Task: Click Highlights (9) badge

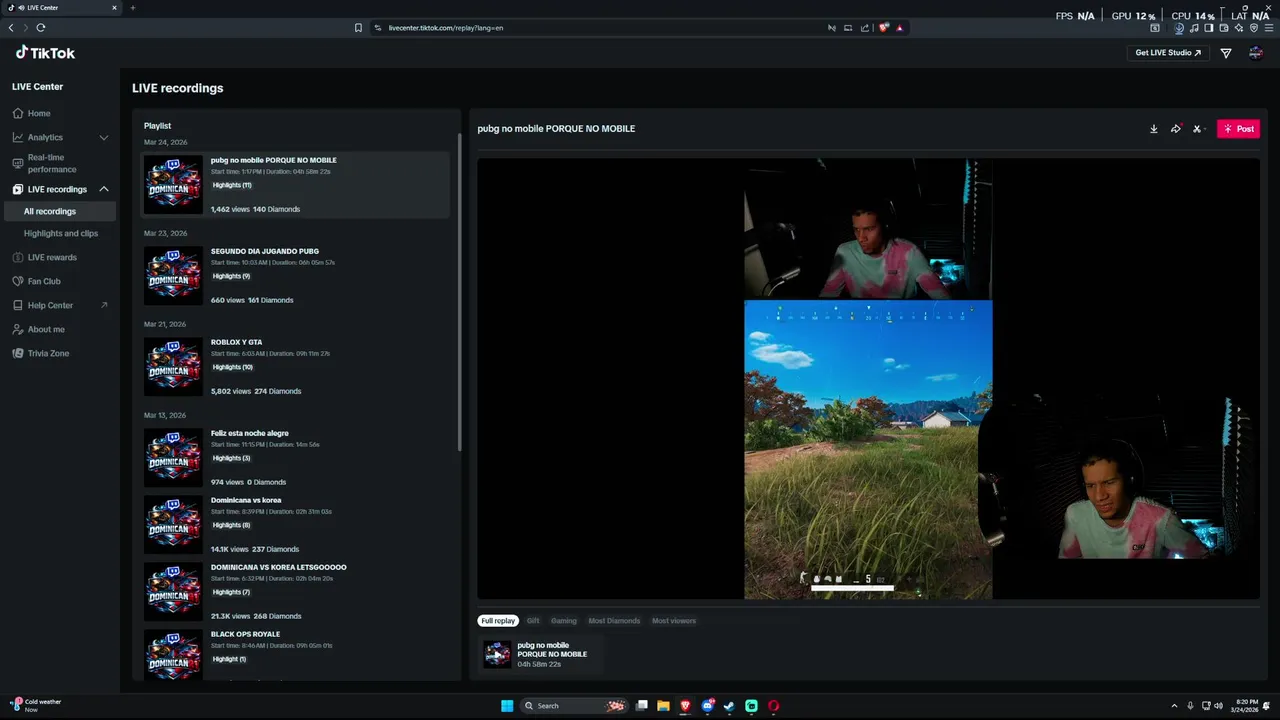Action: (231, 276)
